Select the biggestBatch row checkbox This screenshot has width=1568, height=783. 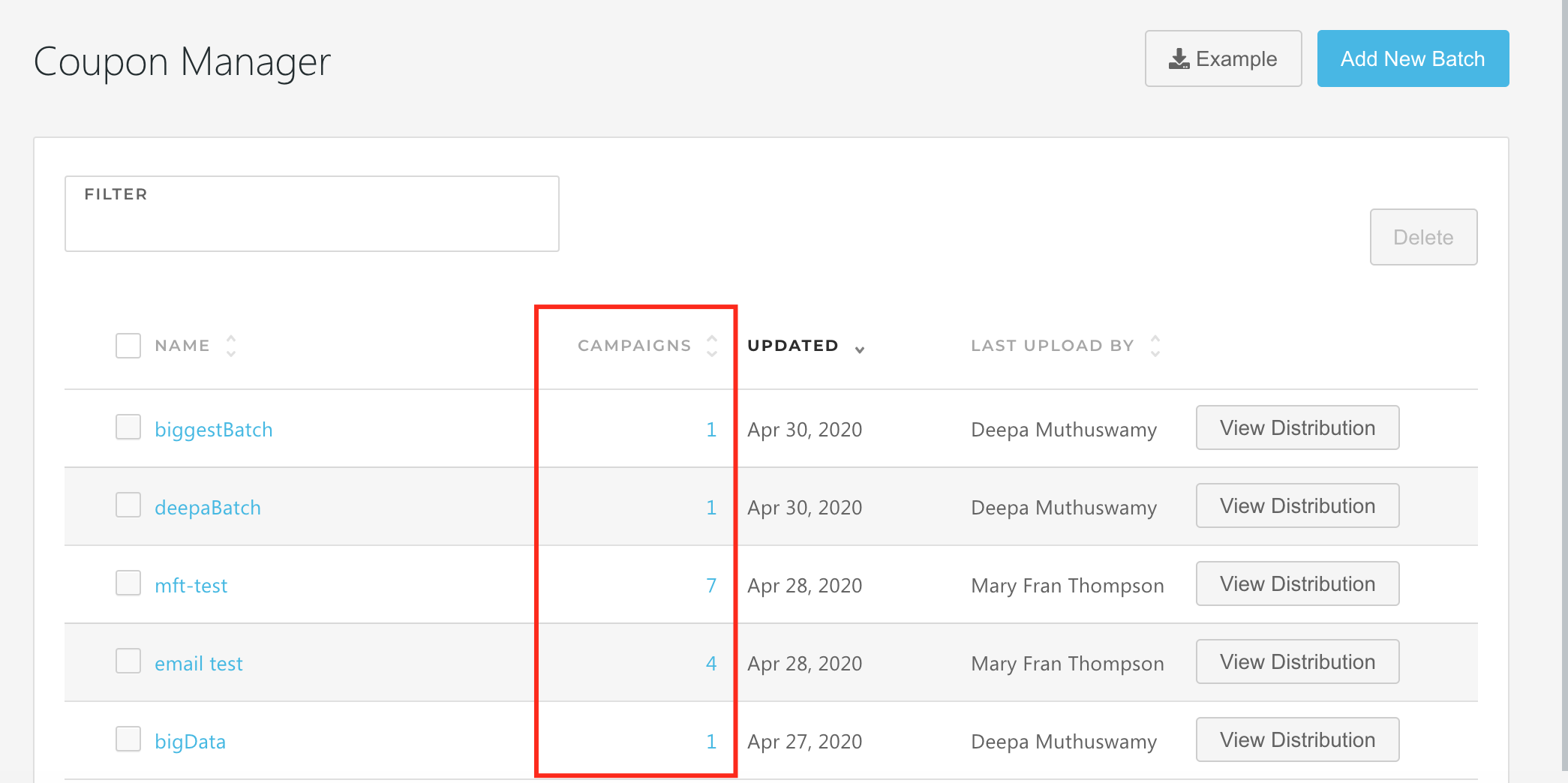click(x=128, y=427)
